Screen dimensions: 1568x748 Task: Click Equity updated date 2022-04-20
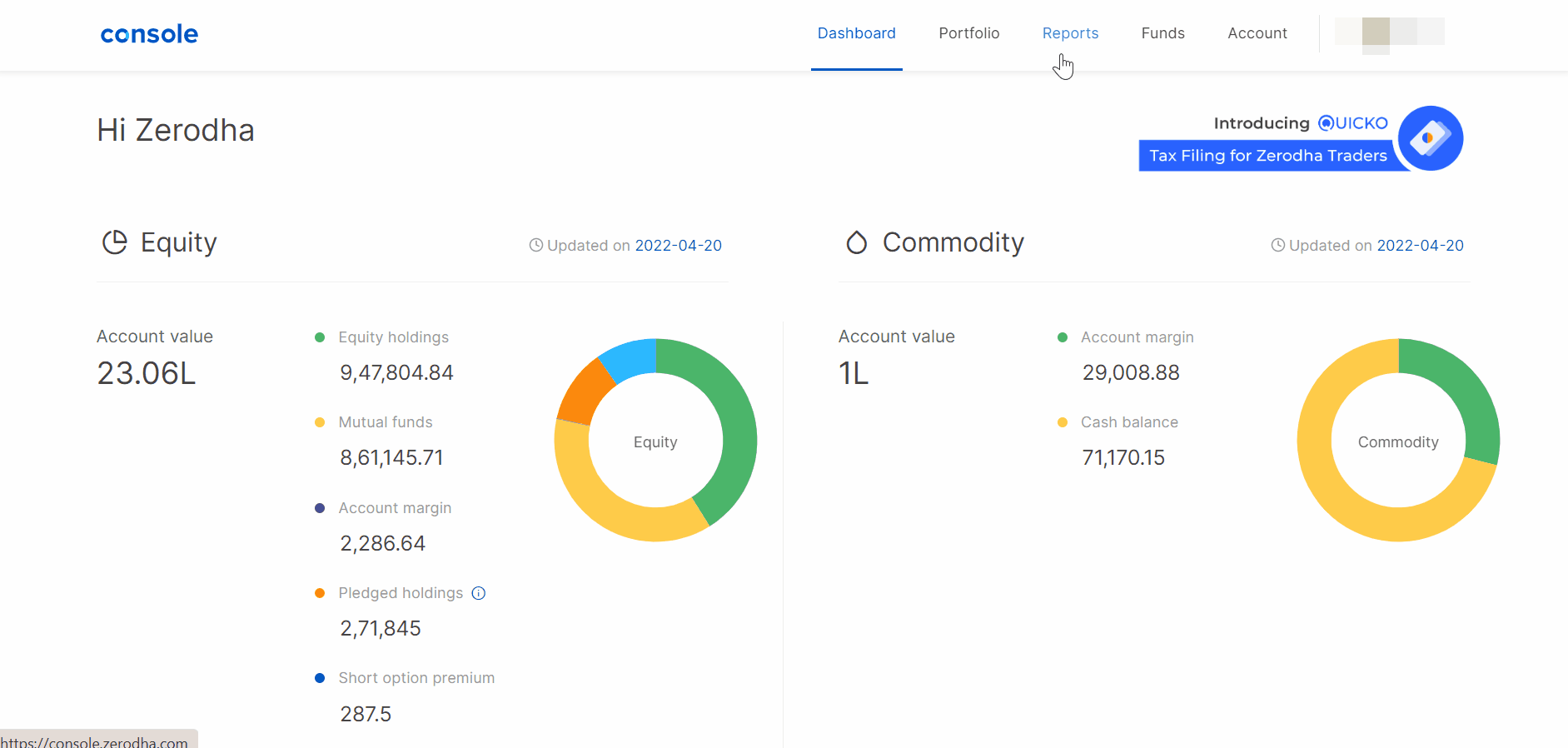(x=678, y=246)
